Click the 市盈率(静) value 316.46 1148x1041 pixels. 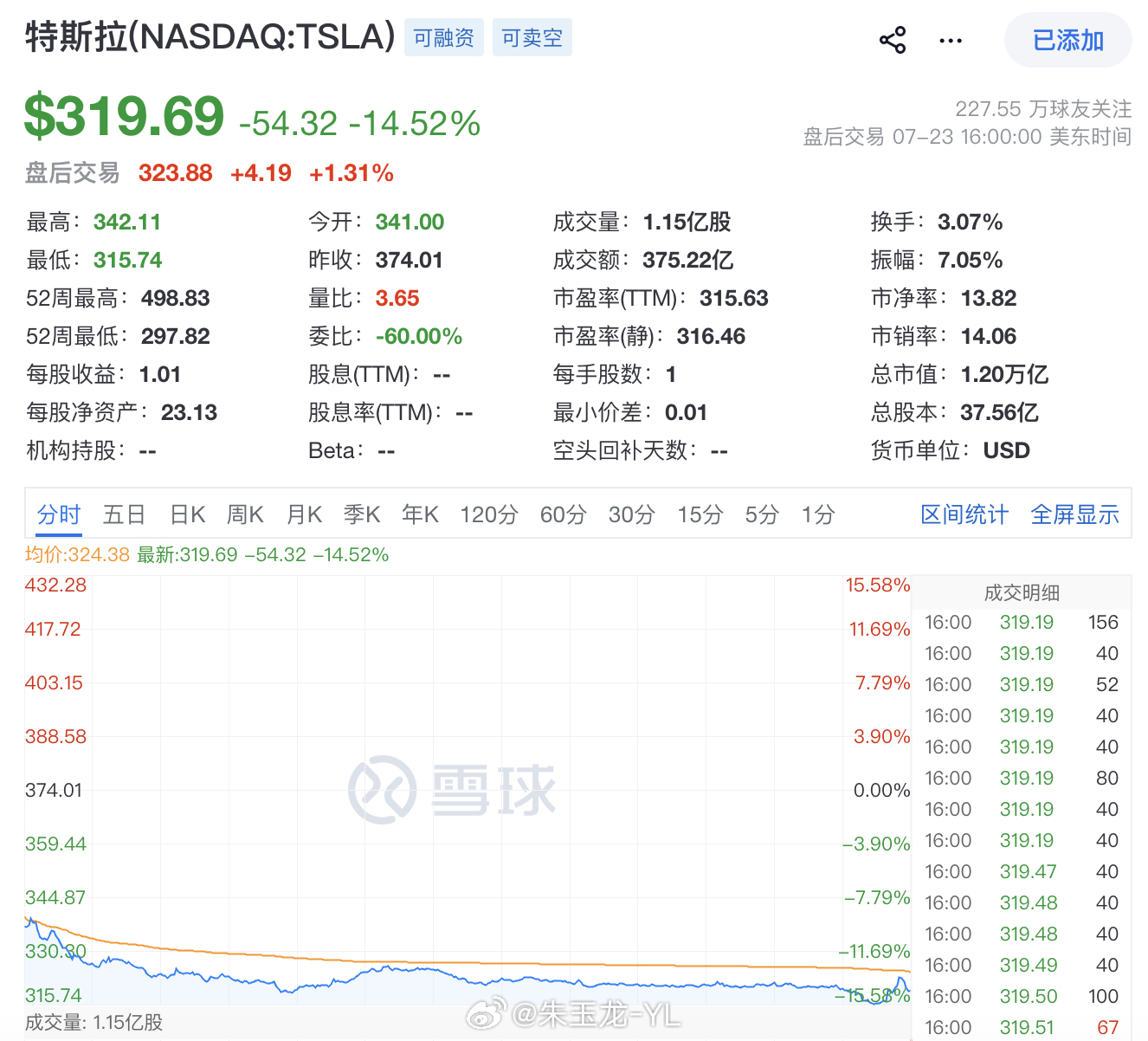(x=711, y=336)
